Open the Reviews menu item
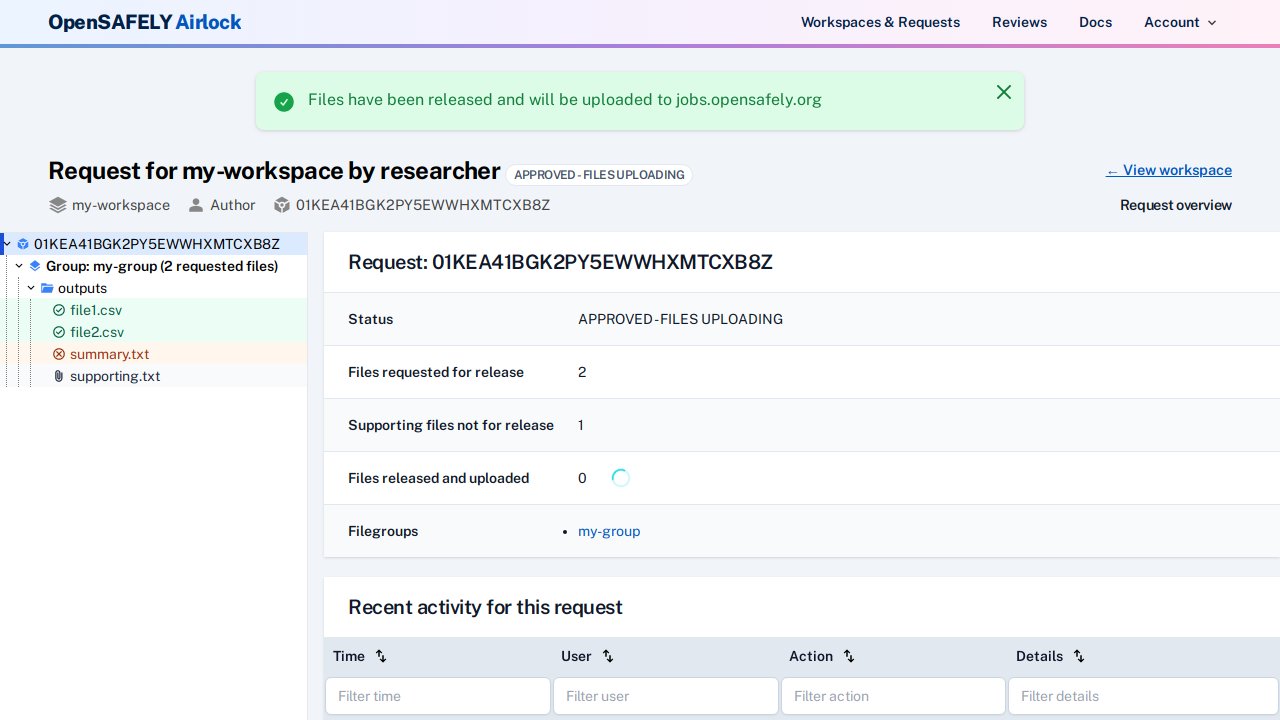 click(1019, 22)
